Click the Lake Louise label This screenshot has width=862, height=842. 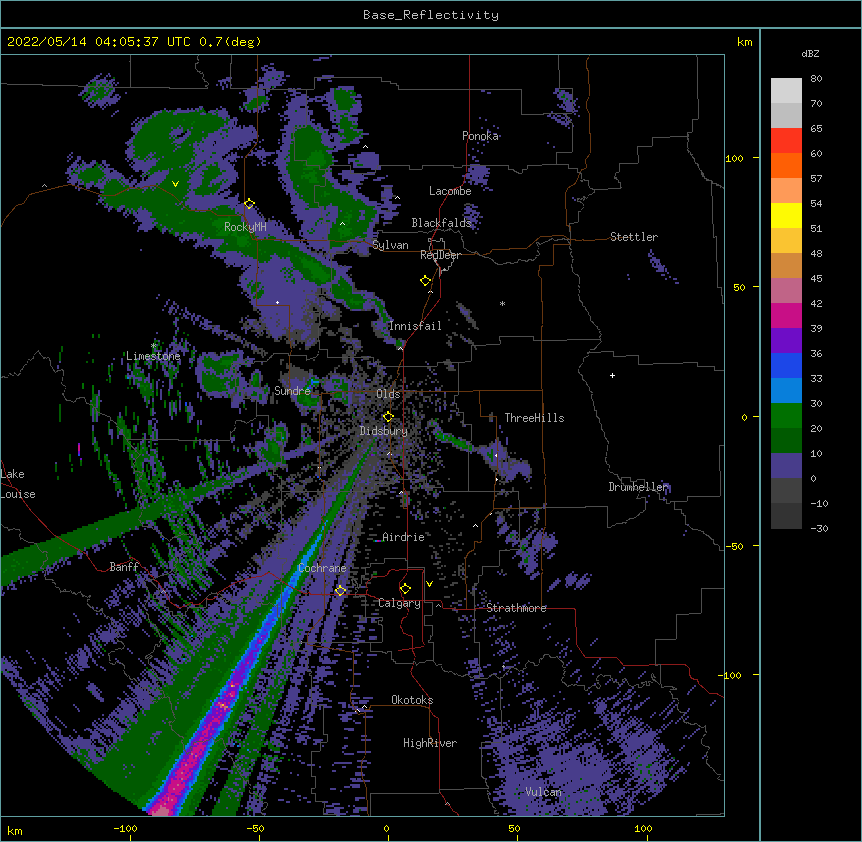pyautogui.click(x=18, y=484)
